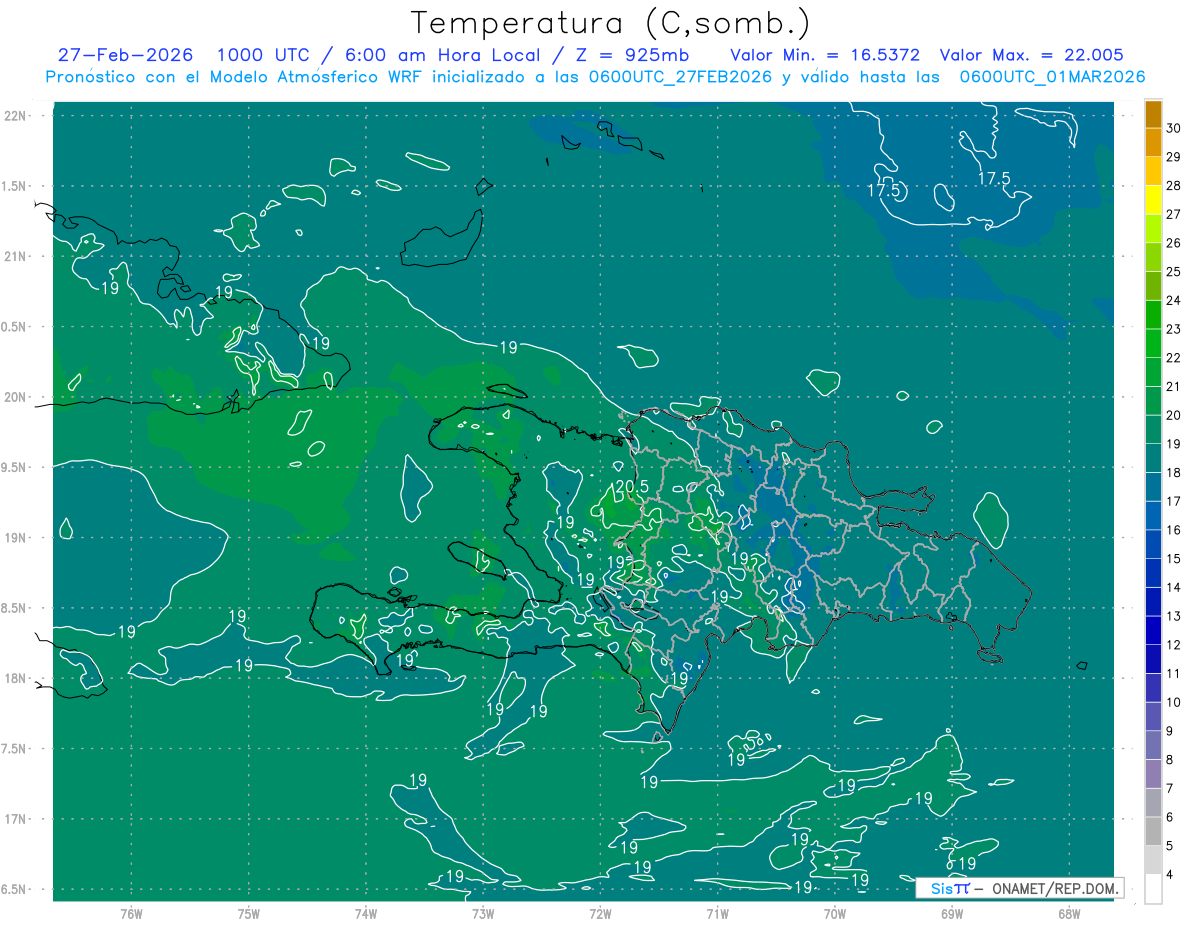The image size is (1200, 927).
Task: Click the "18N" latitude axis label
Action: (x=16, y=678)
